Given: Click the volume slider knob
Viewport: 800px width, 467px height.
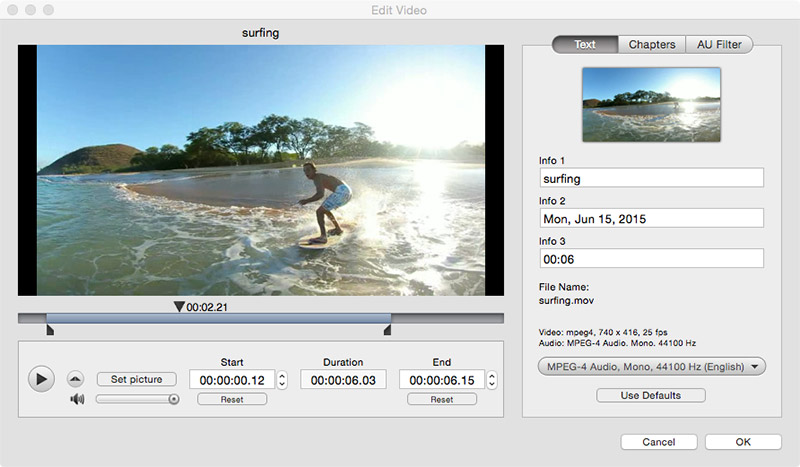Looking at the screenshot, I should click(173, 399).
